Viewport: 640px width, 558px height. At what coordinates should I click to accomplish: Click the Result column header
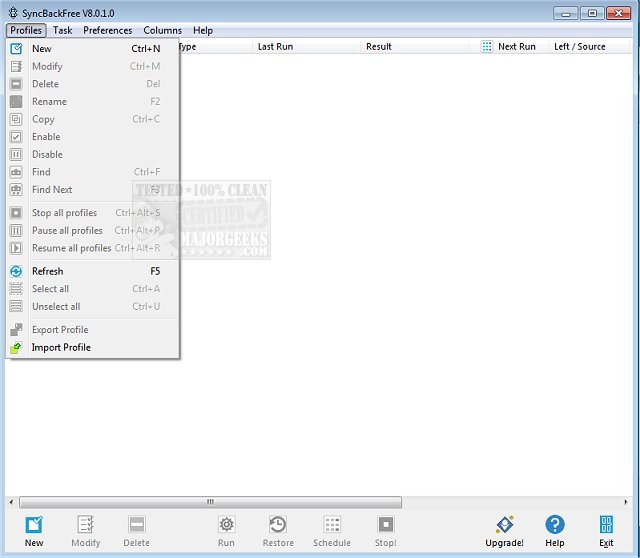click(x=379, y=47)
